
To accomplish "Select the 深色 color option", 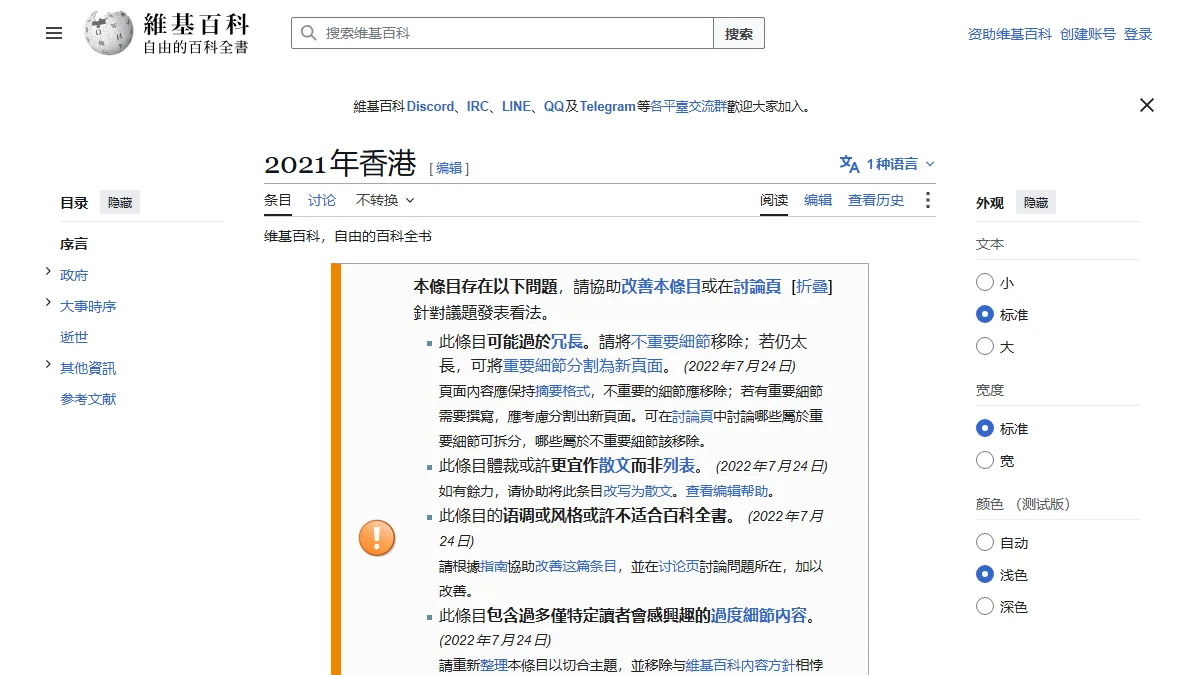I will tap(985, 606).
